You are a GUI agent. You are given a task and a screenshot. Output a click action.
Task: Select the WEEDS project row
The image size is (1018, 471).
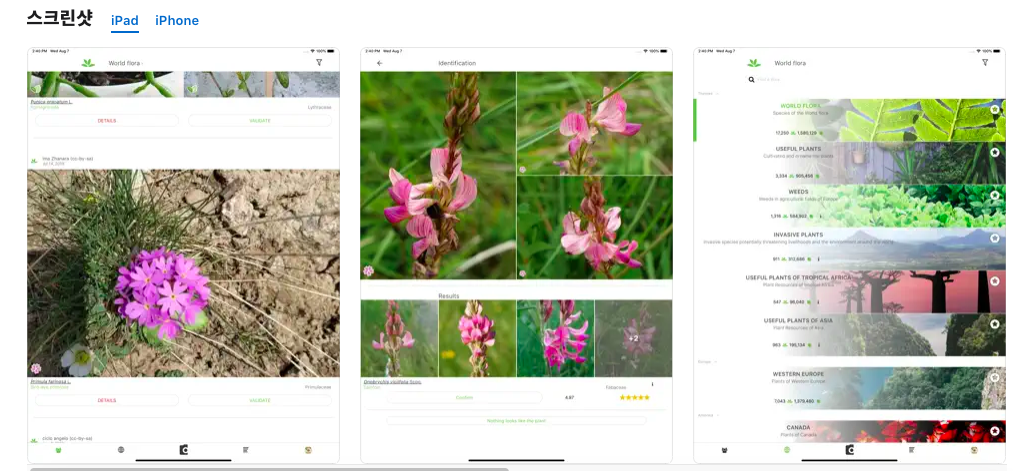click(850, 206)
